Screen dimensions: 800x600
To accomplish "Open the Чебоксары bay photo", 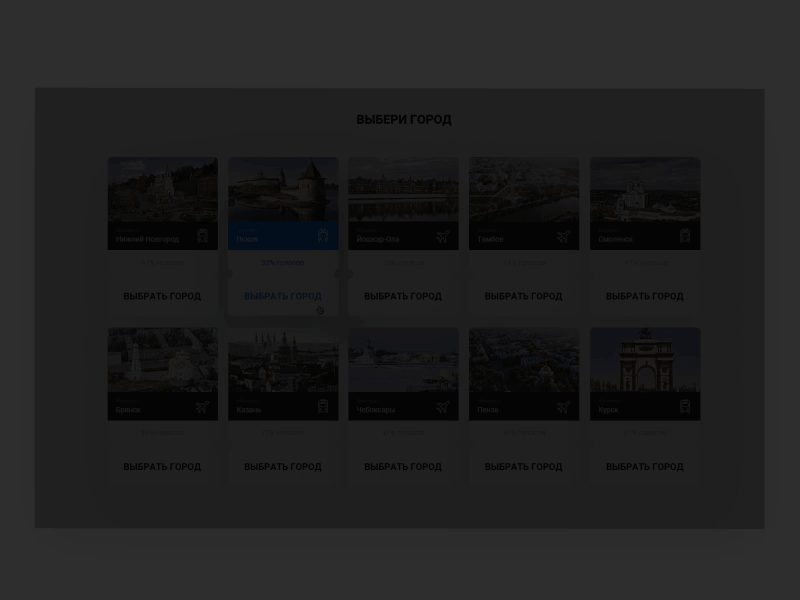I will coord(404,360).
